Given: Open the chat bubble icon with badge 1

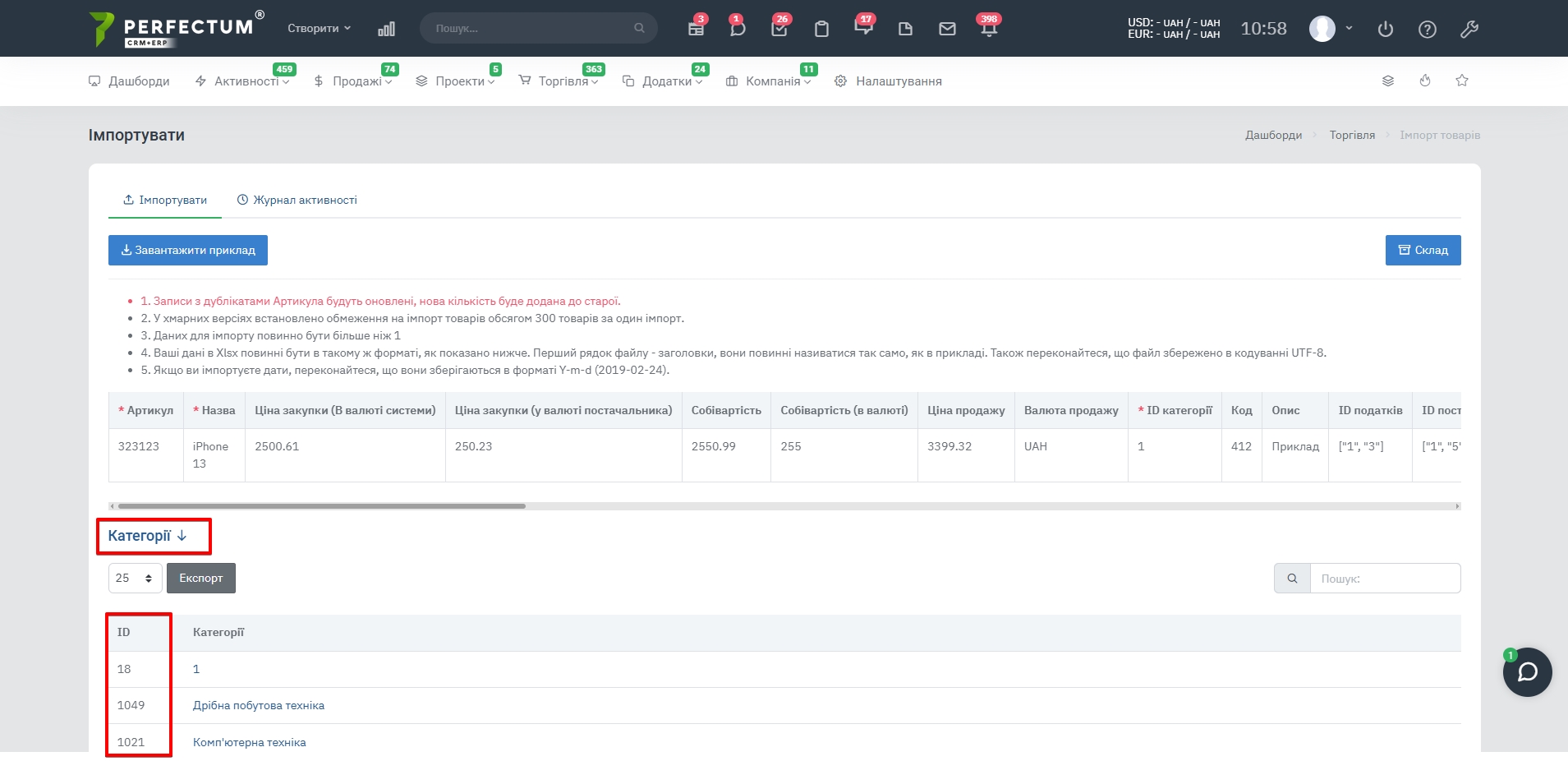Looking at the screenshot, I should pos(737,30).
